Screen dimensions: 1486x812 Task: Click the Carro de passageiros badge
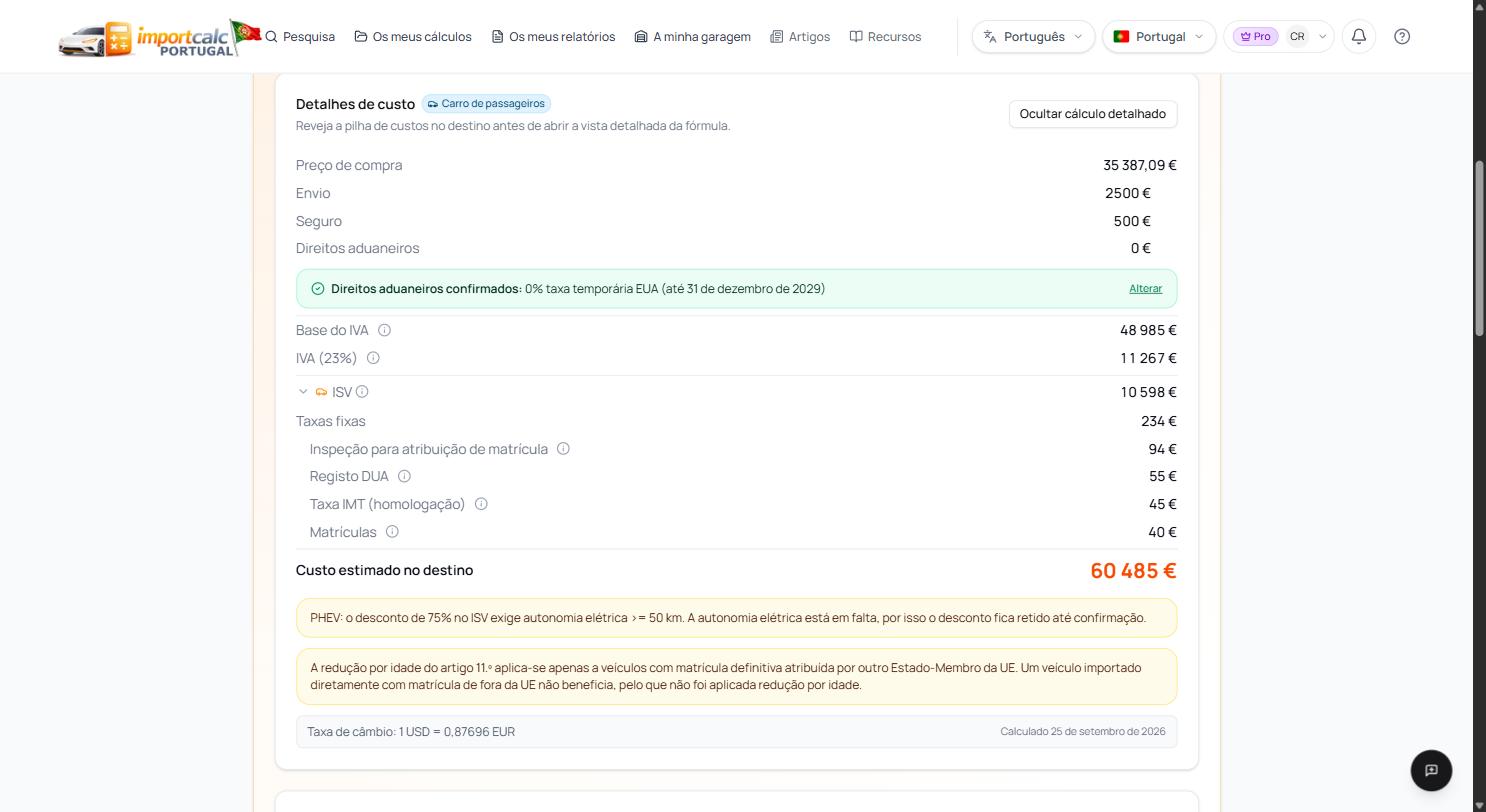486,104
